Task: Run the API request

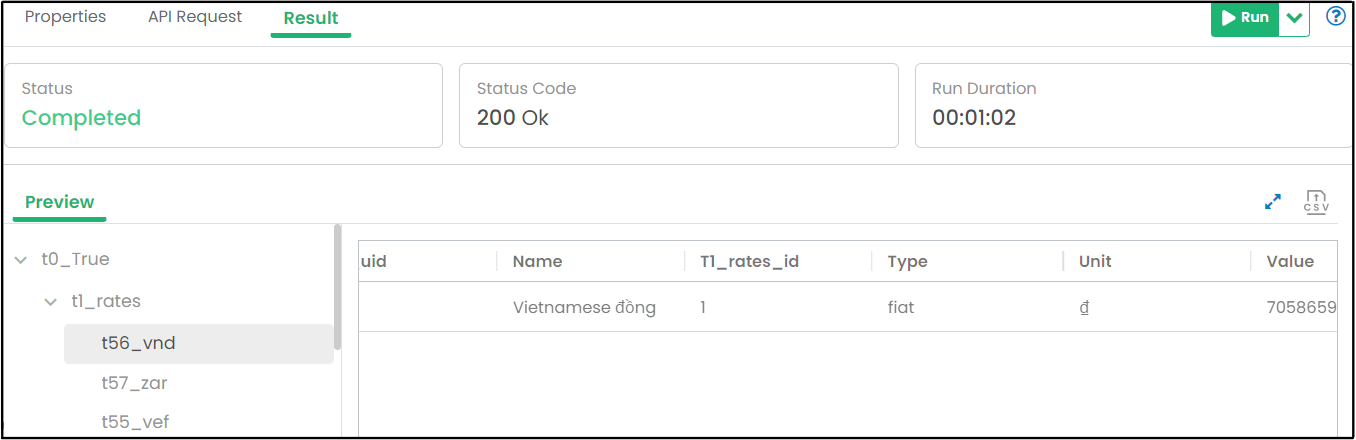Action: 1245,18
